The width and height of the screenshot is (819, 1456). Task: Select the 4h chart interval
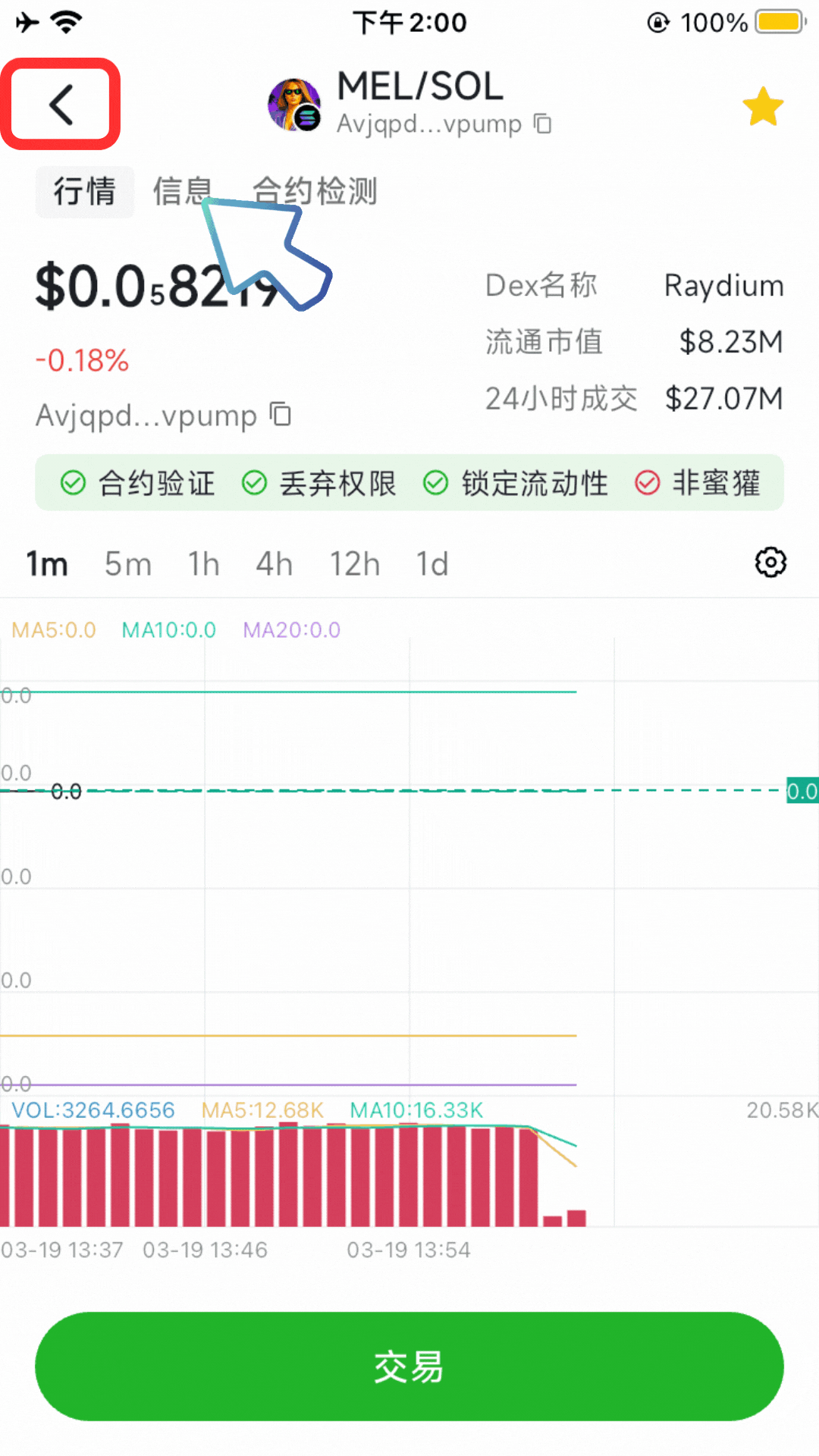pos(274,564)
